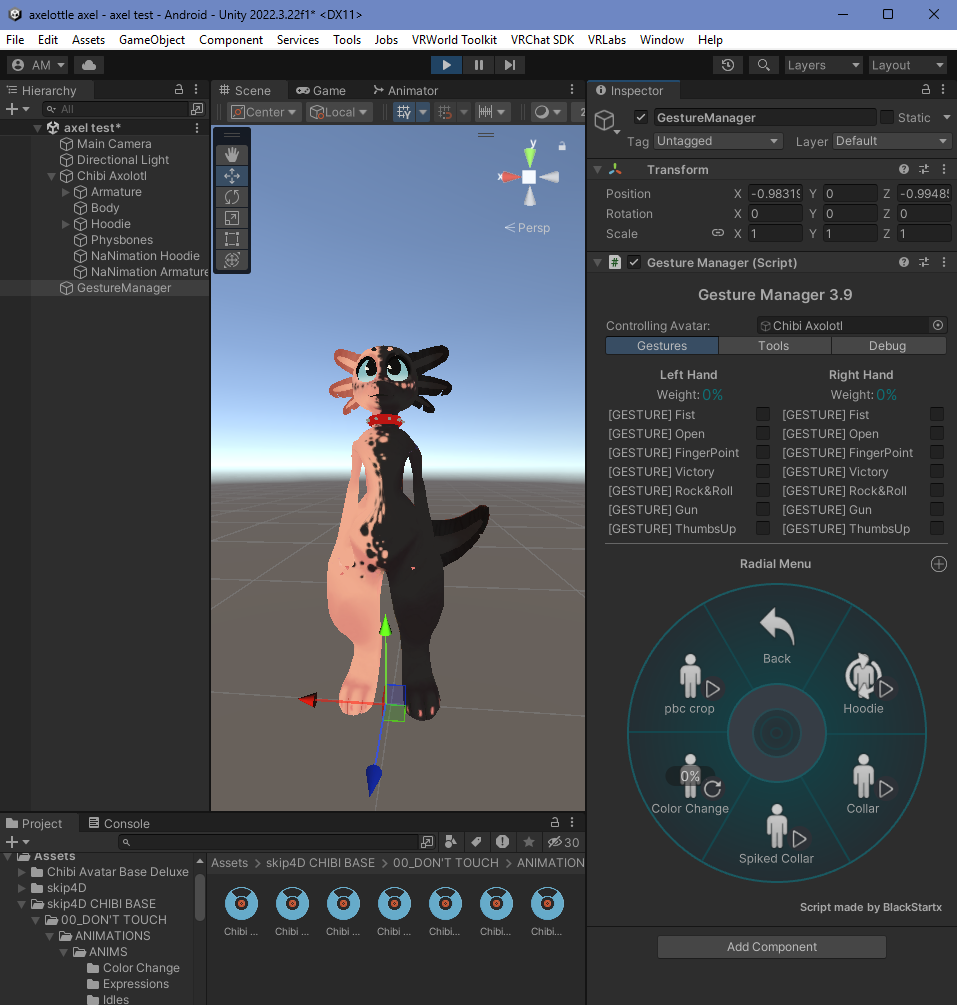Select the Rotate tool
The height and width of the screenshot is (1005, 957).
click(x=231, y=197)
